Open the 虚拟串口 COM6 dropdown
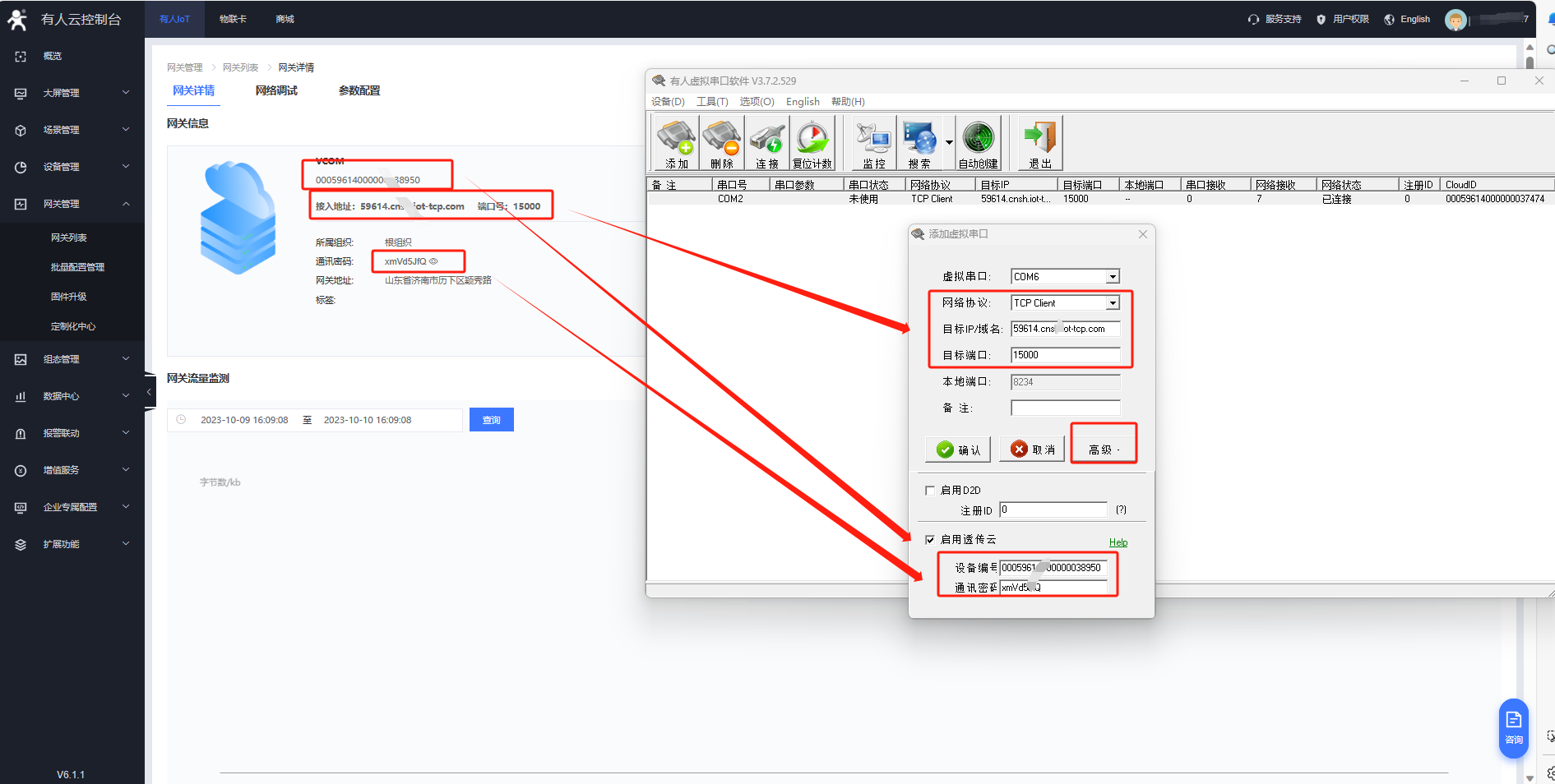 (1113, 277)
